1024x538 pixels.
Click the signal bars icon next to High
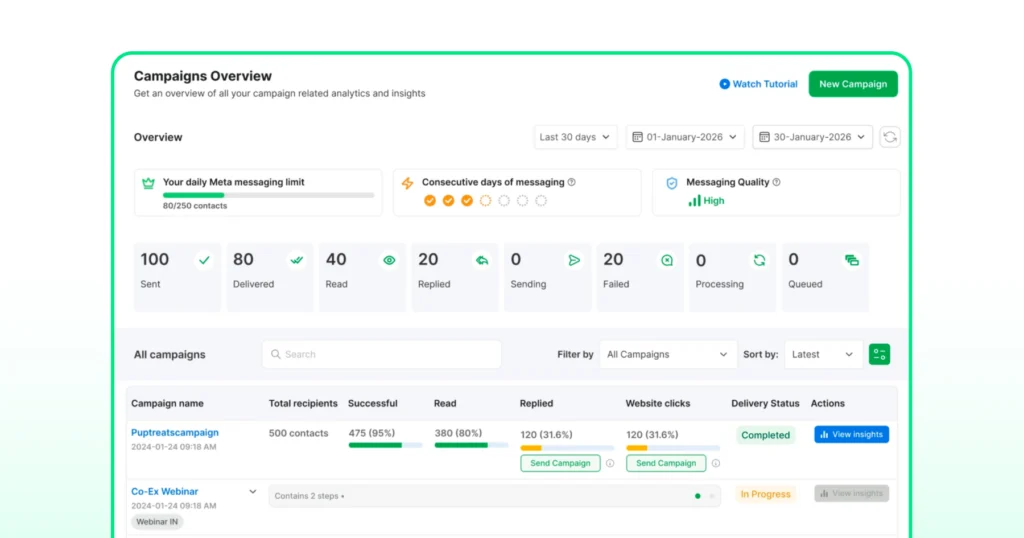point(694,200)
